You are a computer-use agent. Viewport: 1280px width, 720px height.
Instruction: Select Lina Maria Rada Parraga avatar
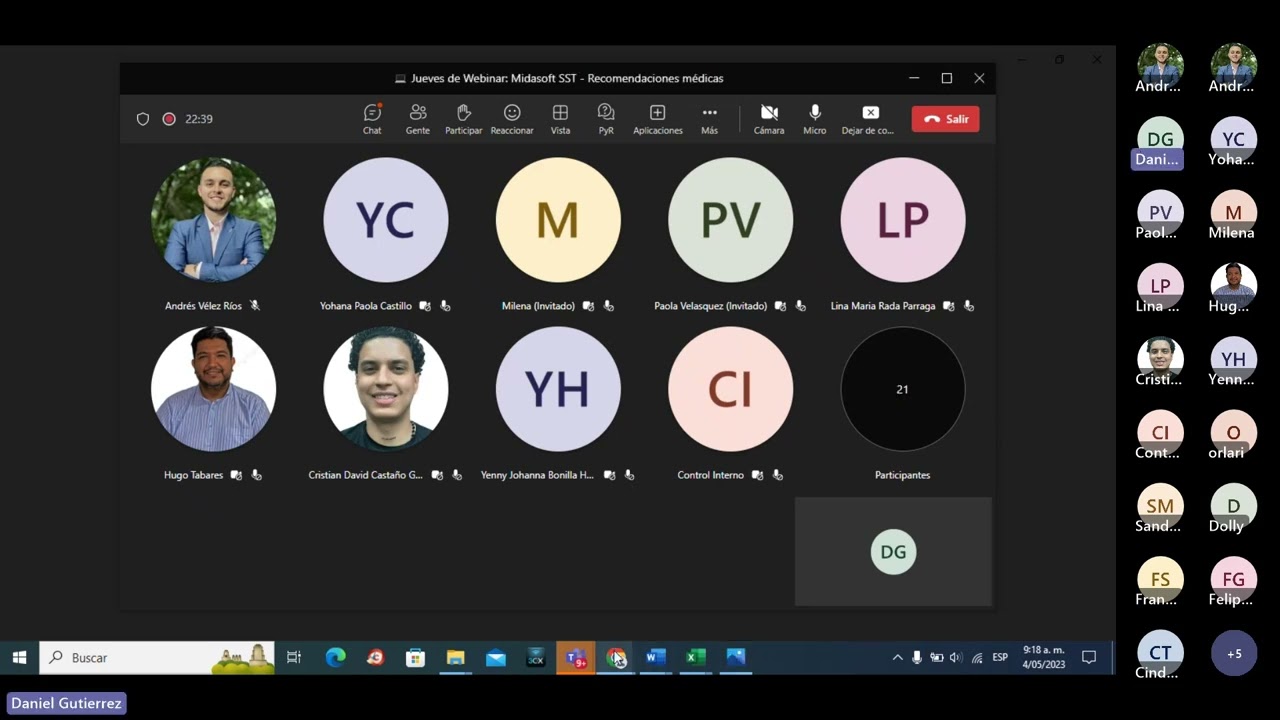[x=903, y=220]
